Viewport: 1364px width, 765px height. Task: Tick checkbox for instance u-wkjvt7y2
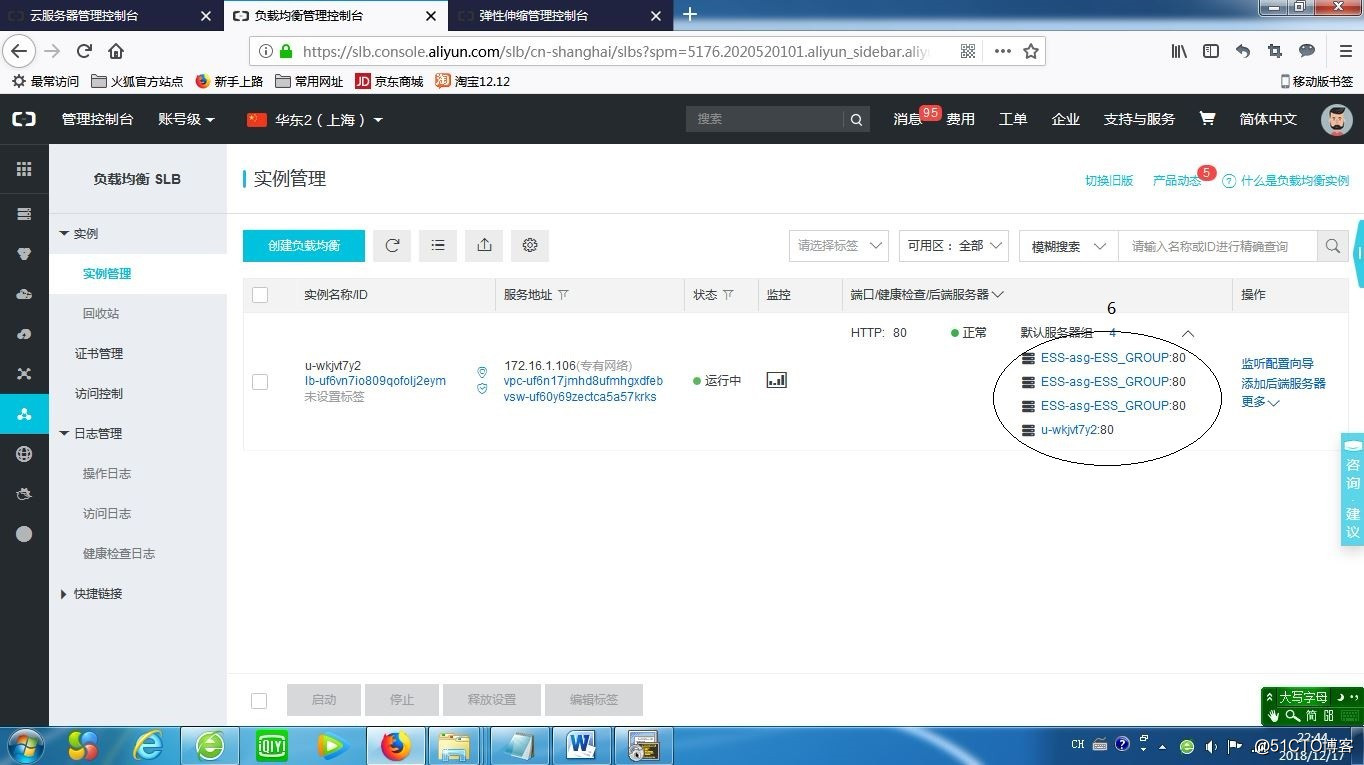(260, 381)
